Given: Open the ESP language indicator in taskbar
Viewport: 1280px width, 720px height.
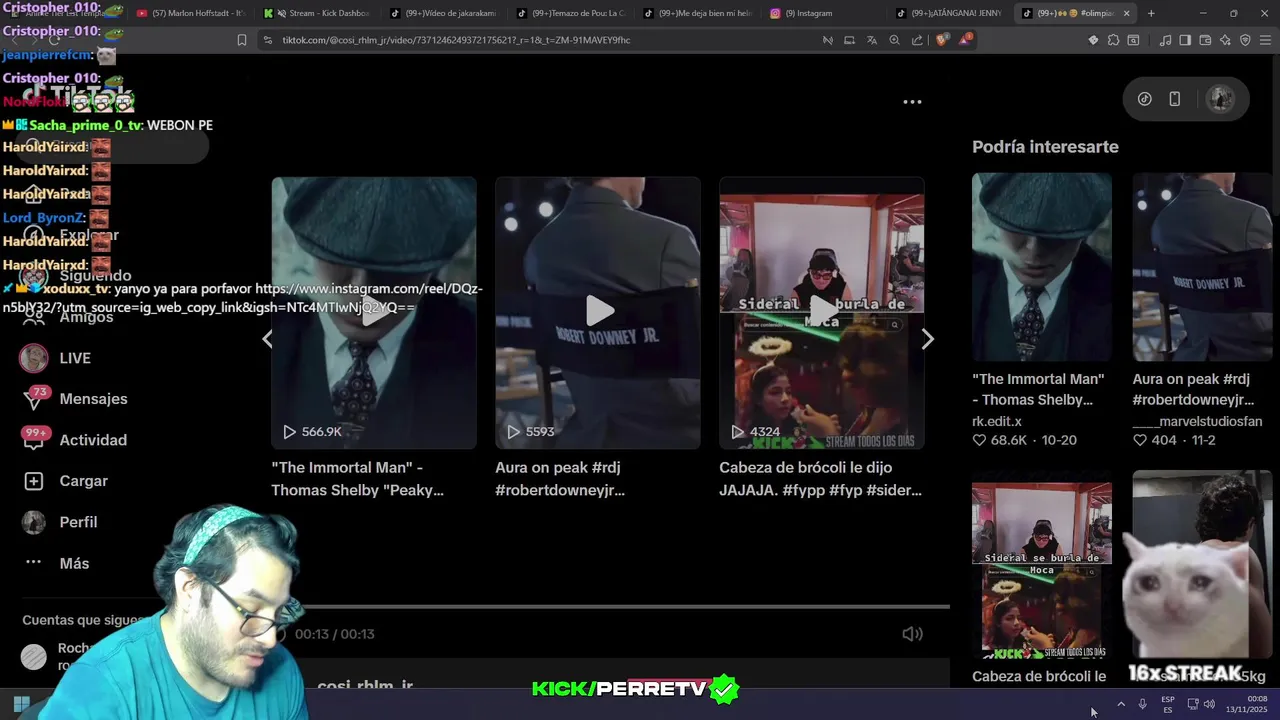Looking at the screenshot, I should [1168, 704].
